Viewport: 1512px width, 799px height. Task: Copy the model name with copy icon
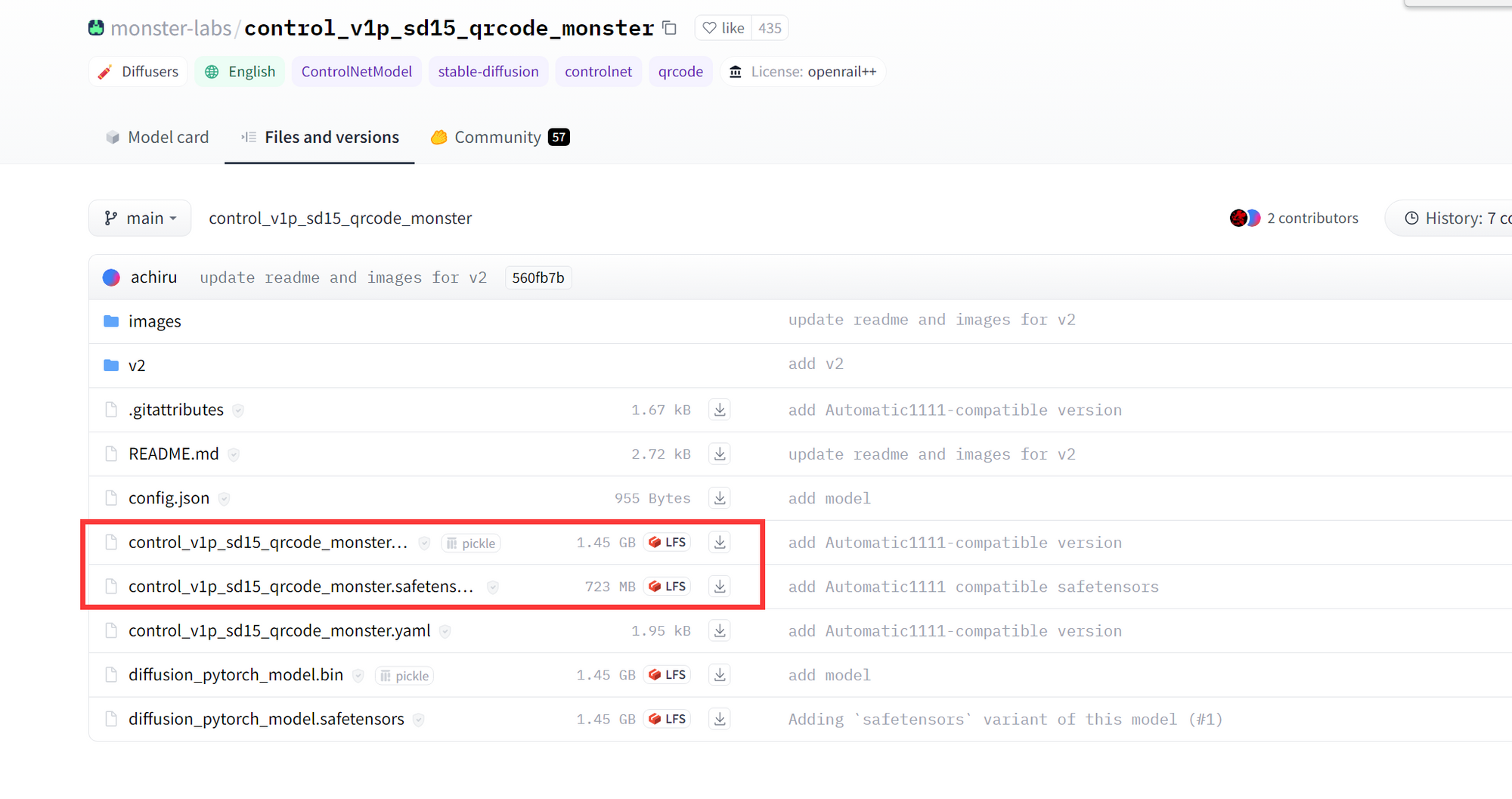669,28
